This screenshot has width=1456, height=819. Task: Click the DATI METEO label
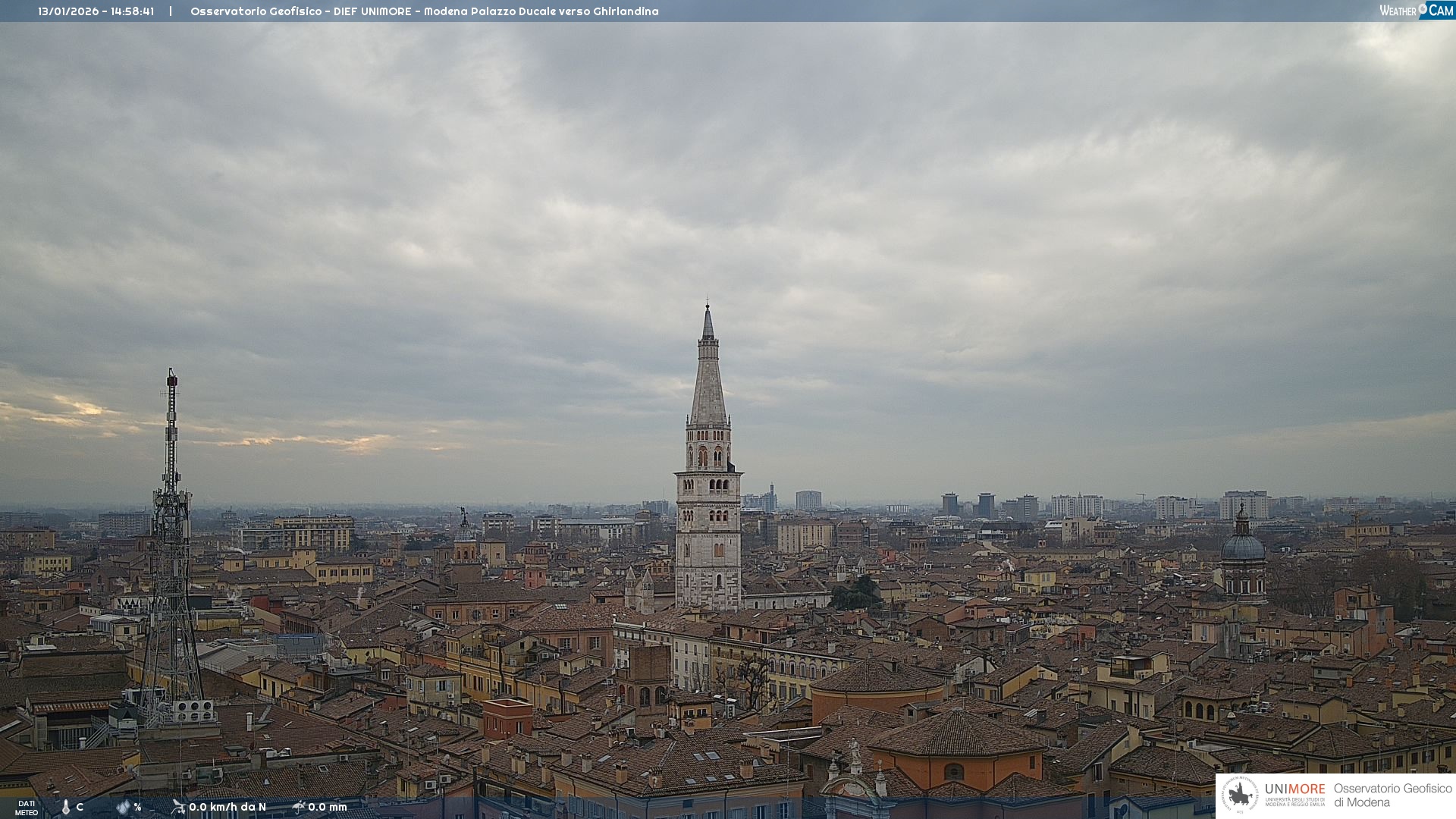(27, 808)
